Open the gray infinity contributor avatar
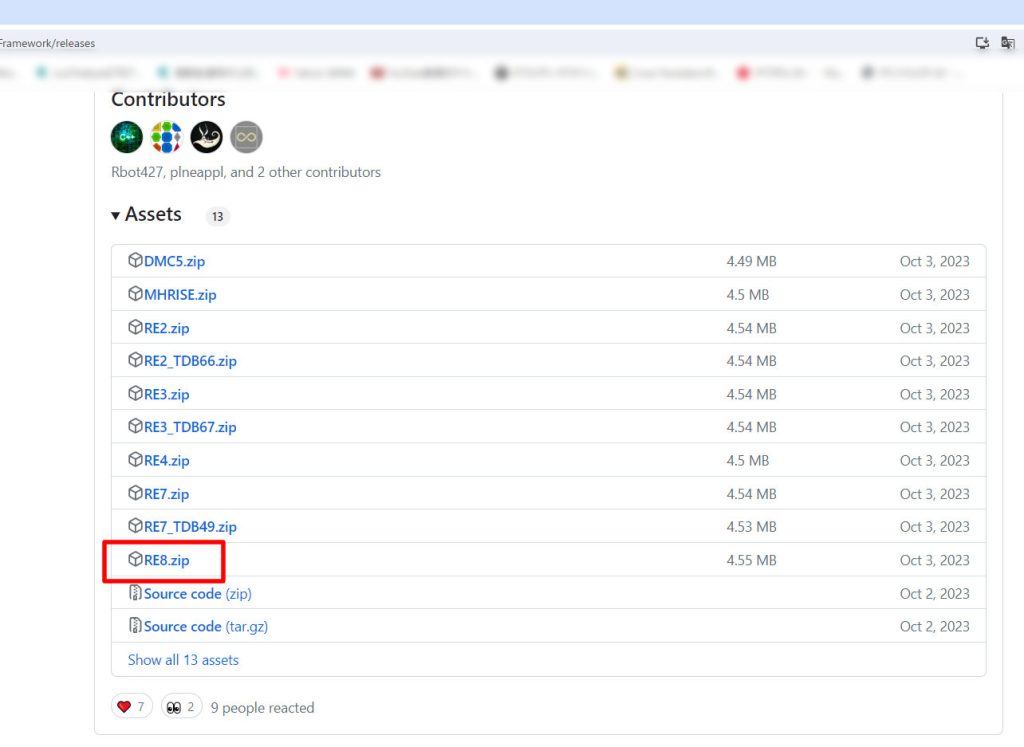Screen dimensions: 1024x747 [246, 137]
